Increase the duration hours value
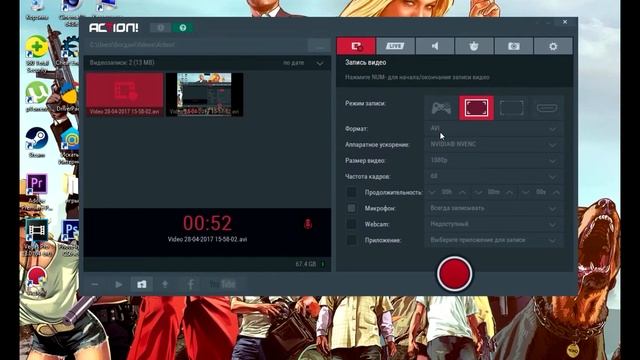Screen dimensions: 640x360 click(462, 192)
